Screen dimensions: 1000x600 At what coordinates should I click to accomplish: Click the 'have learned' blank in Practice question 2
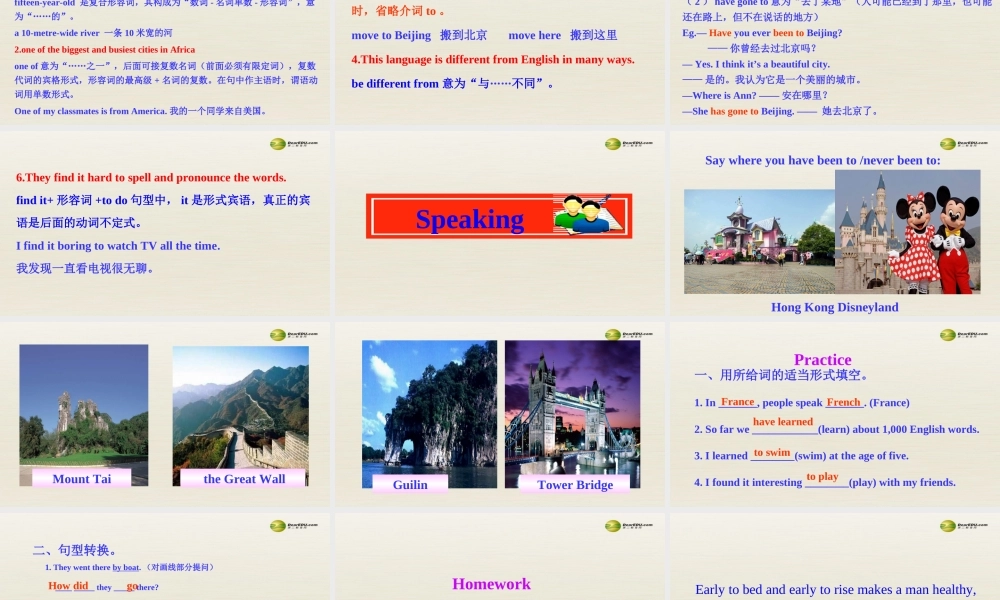783,422
